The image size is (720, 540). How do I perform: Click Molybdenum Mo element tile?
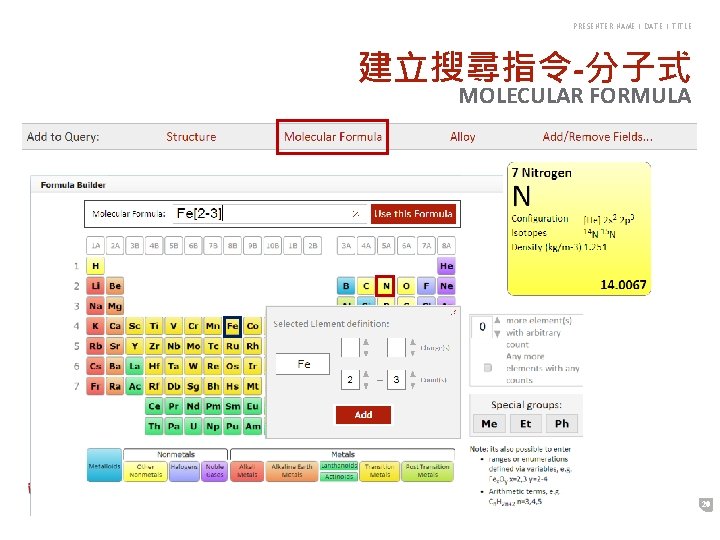pyautogui.click(x=193, y=346)
